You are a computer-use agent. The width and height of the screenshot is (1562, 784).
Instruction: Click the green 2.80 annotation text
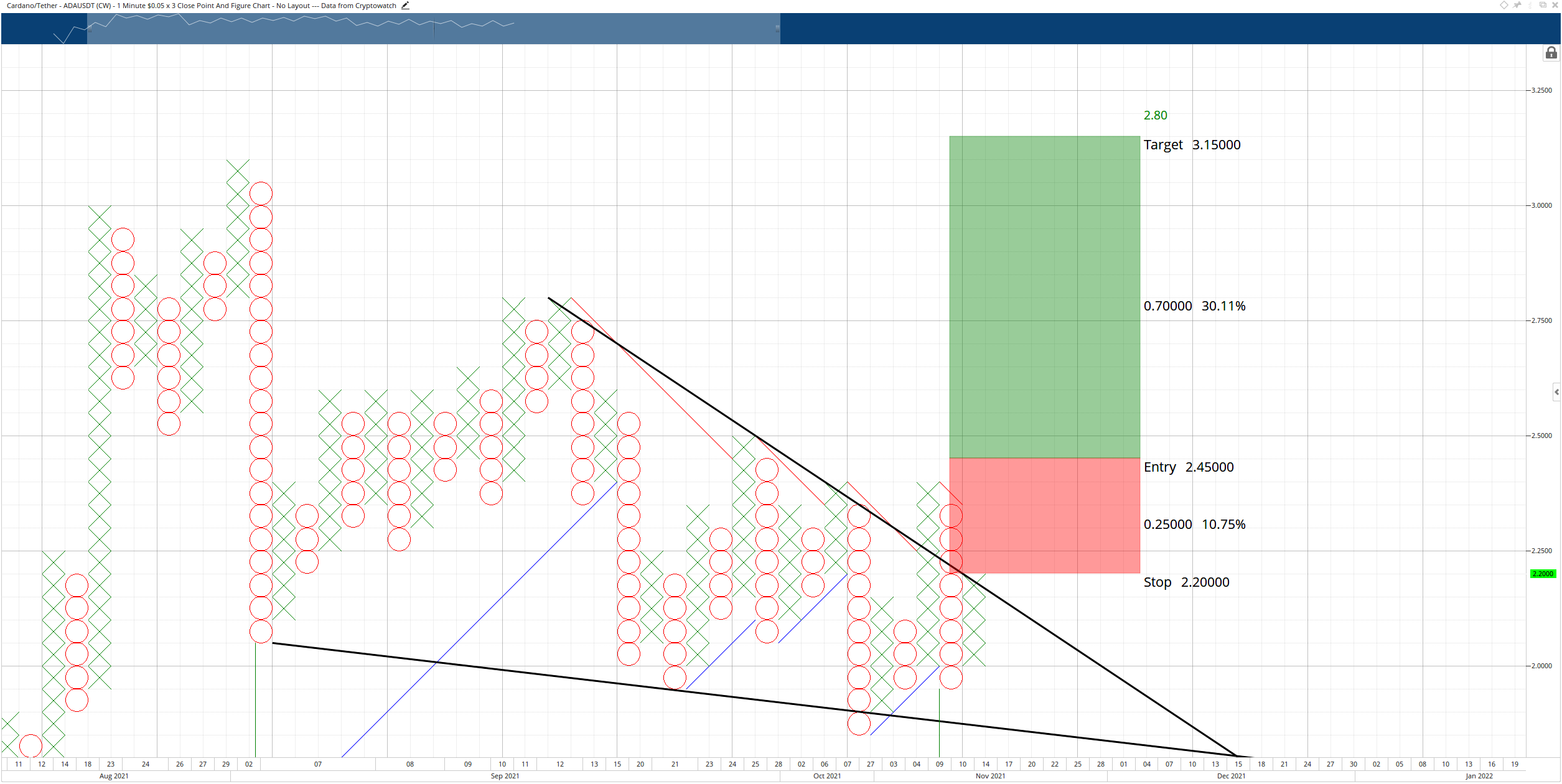pyautogui.click(x=1155, y=116)
